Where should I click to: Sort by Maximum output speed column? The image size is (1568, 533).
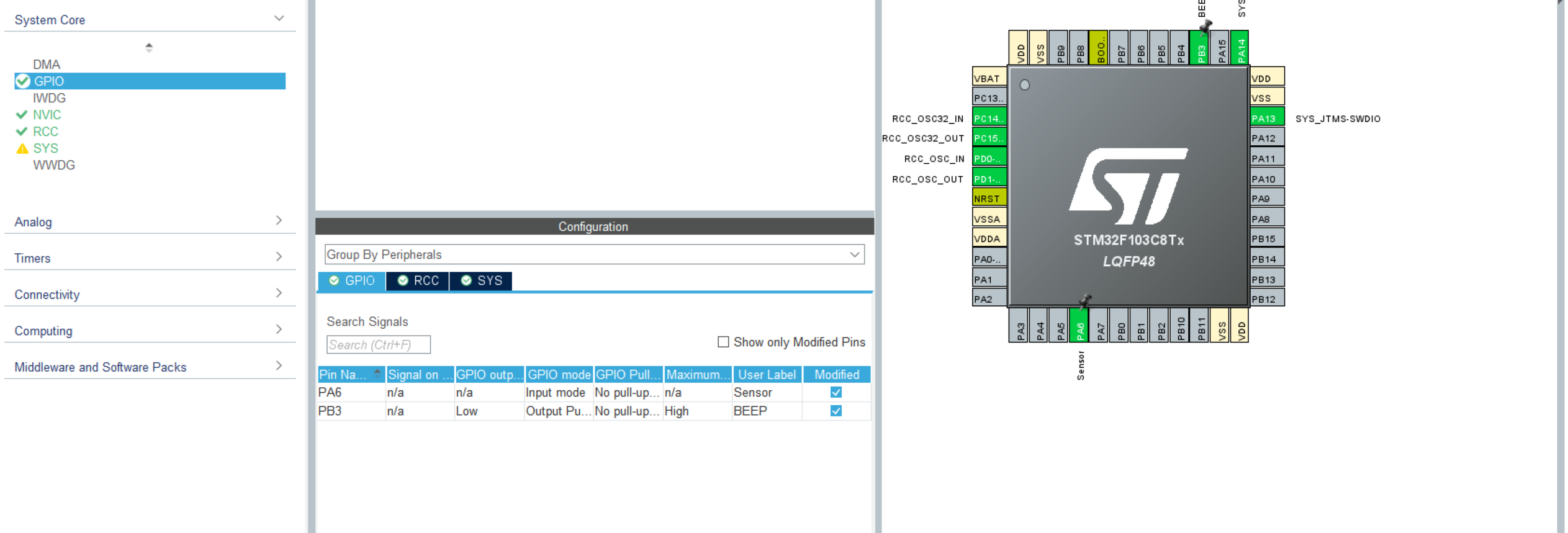pyautogui.click(x=698, y=375)
